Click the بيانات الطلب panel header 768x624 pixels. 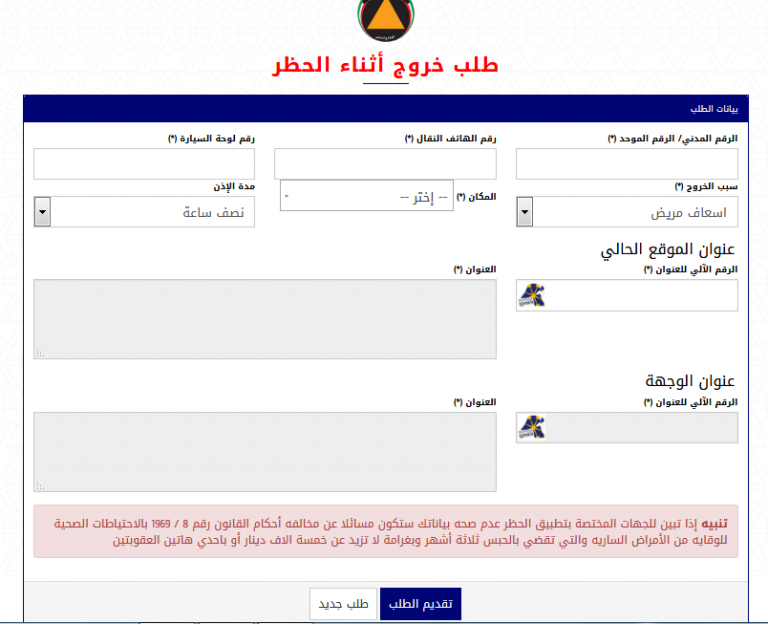386,109
